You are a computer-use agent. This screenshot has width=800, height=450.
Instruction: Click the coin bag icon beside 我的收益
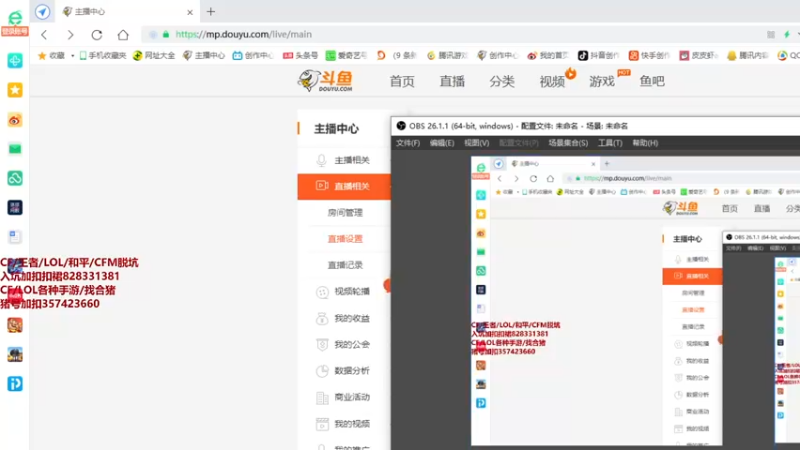coord(322,318)
